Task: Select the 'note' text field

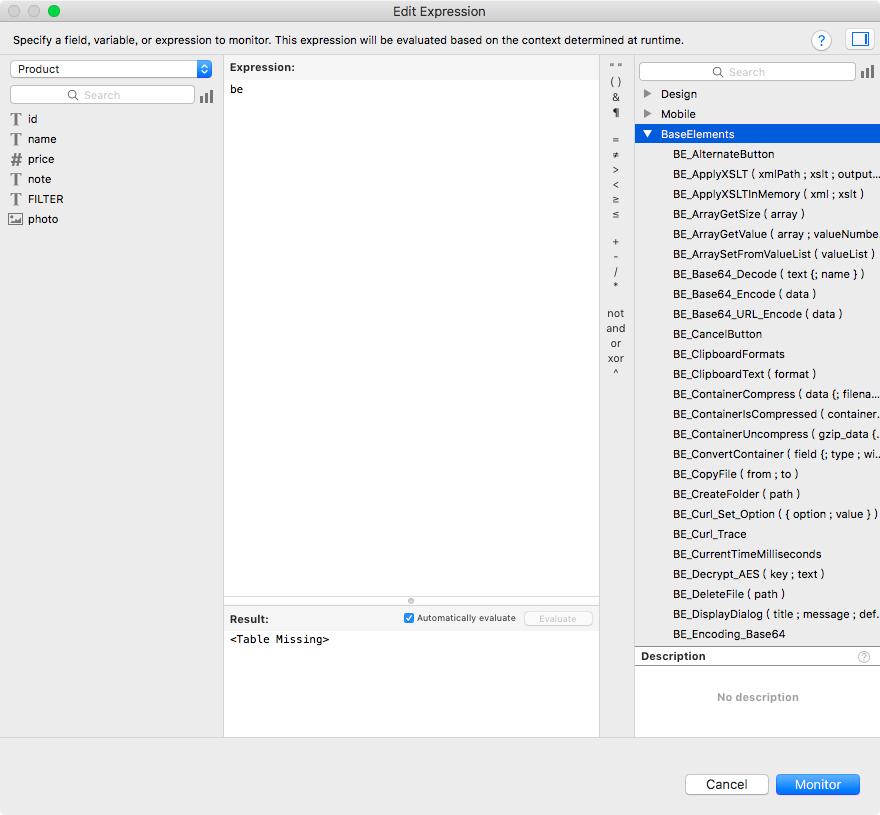Action: point(39,179)
